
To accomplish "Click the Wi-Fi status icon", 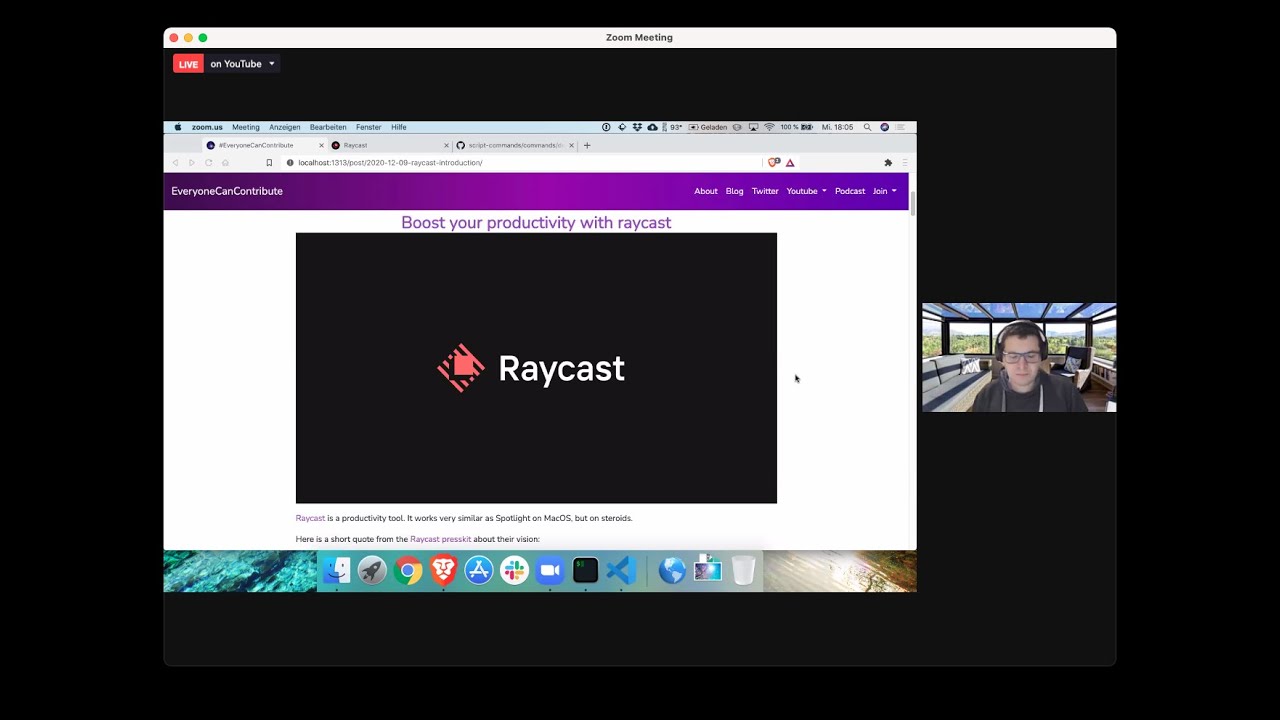I will [769, 127].
